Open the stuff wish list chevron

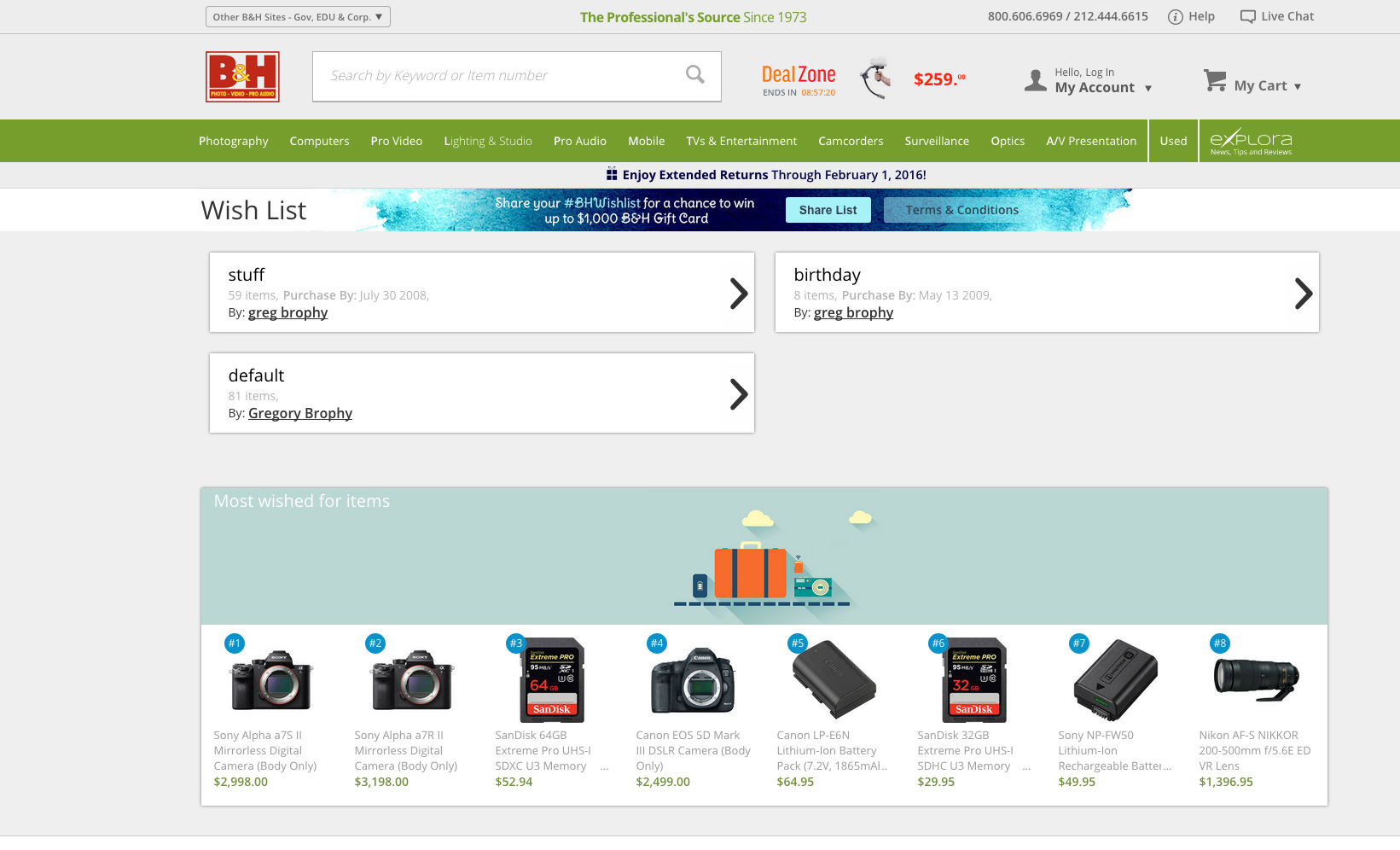pyautogui.click(x=739, y=293)
